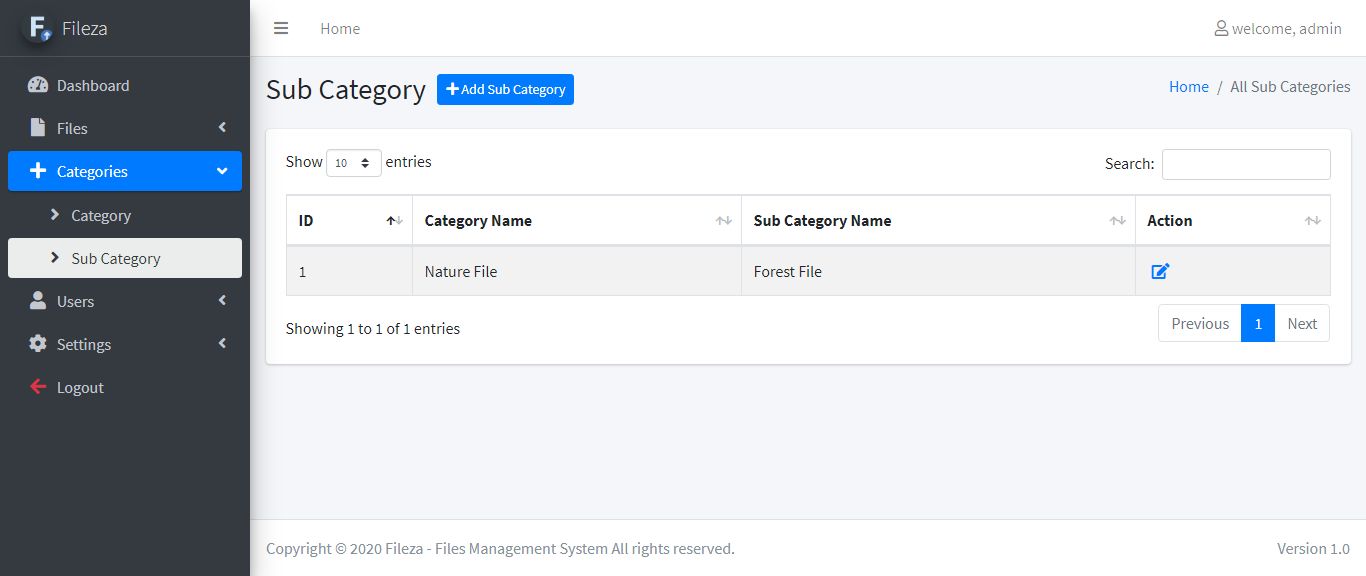The image size is (1366, 576).
Task: Click the Home breadcrumb link
Action: click(1188, 87)
